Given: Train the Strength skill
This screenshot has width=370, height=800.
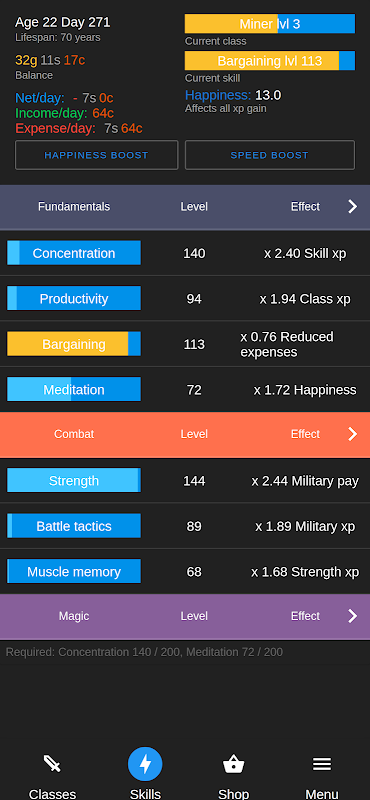Looking at the screenshot, I should 74,481.
